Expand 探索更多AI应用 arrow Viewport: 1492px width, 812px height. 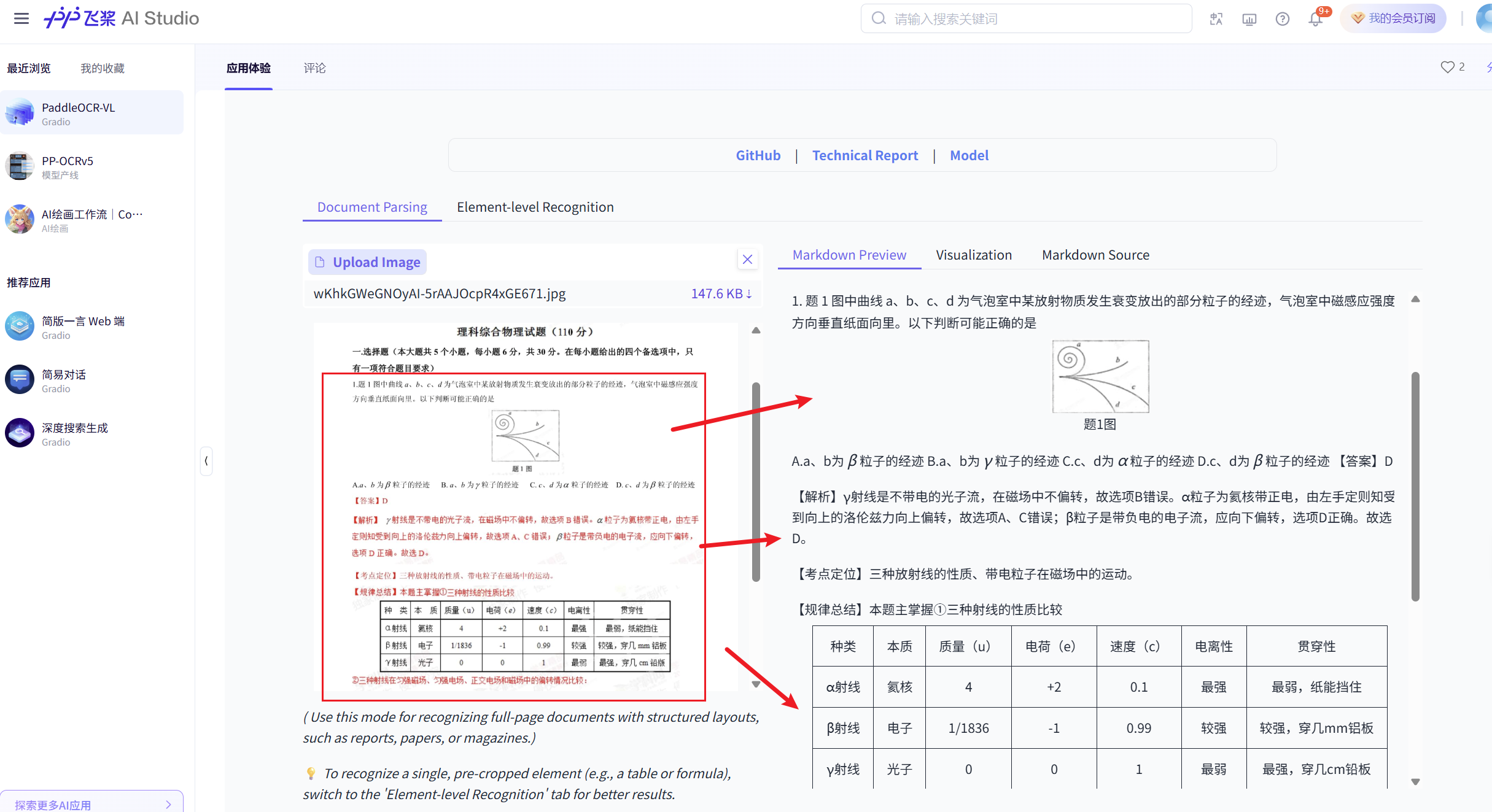tap(168, 804)
